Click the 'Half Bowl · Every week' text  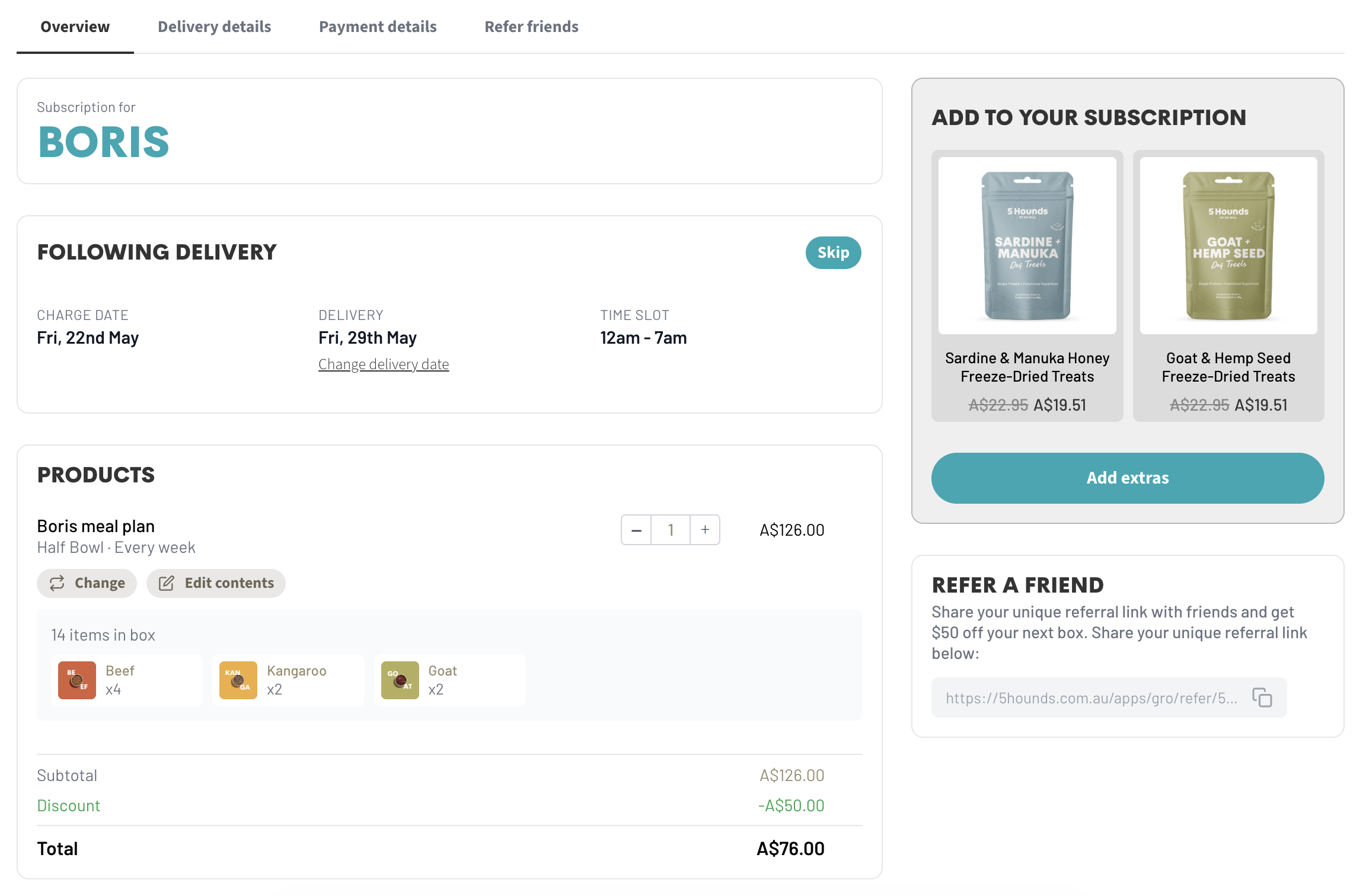[116, 548]
